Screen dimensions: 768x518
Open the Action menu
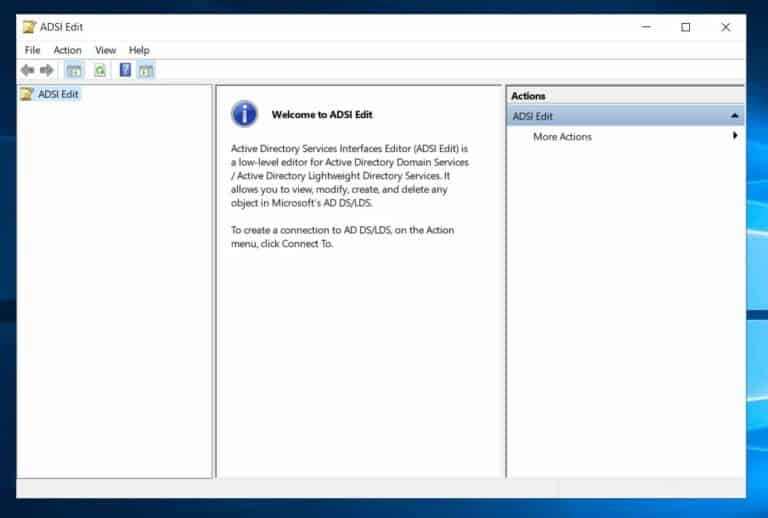pyautogui.click(x=68, y=50)
